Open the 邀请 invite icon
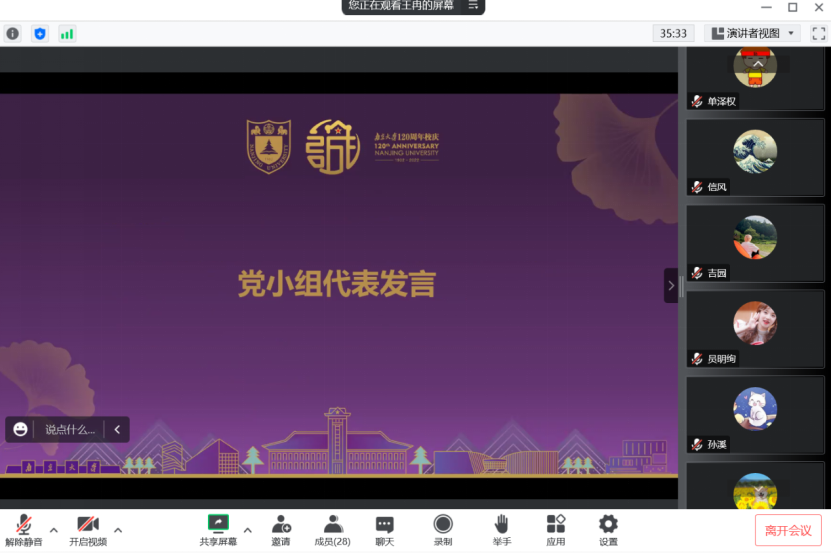The height and width of the screenshot is (553, 831). (281, 529)
